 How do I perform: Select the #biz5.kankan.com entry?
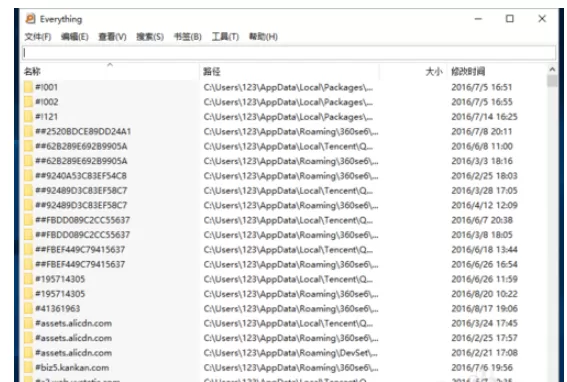72,368
